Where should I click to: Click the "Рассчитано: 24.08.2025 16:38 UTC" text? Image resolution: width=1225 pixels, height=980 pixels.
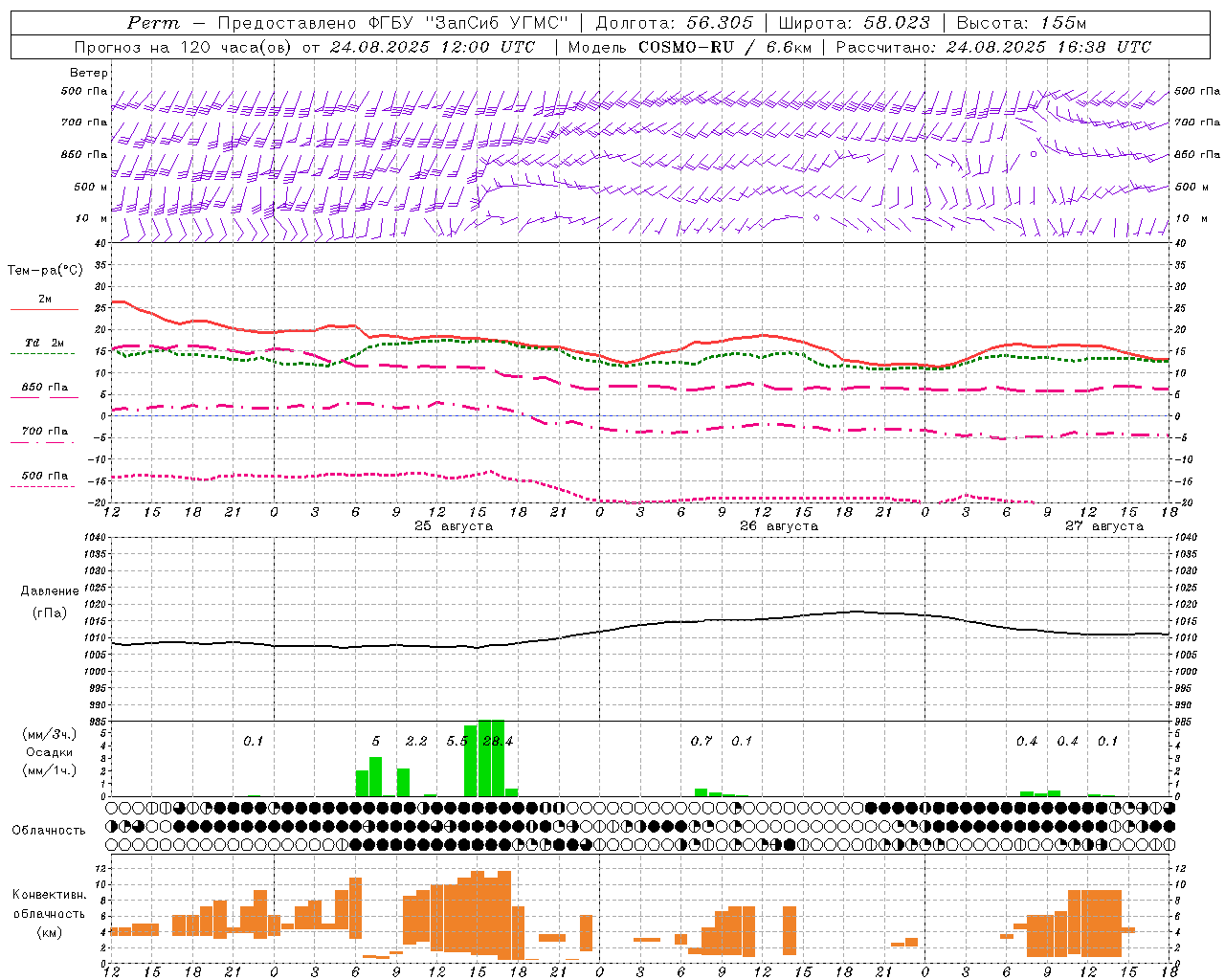(x=994, y=47)
